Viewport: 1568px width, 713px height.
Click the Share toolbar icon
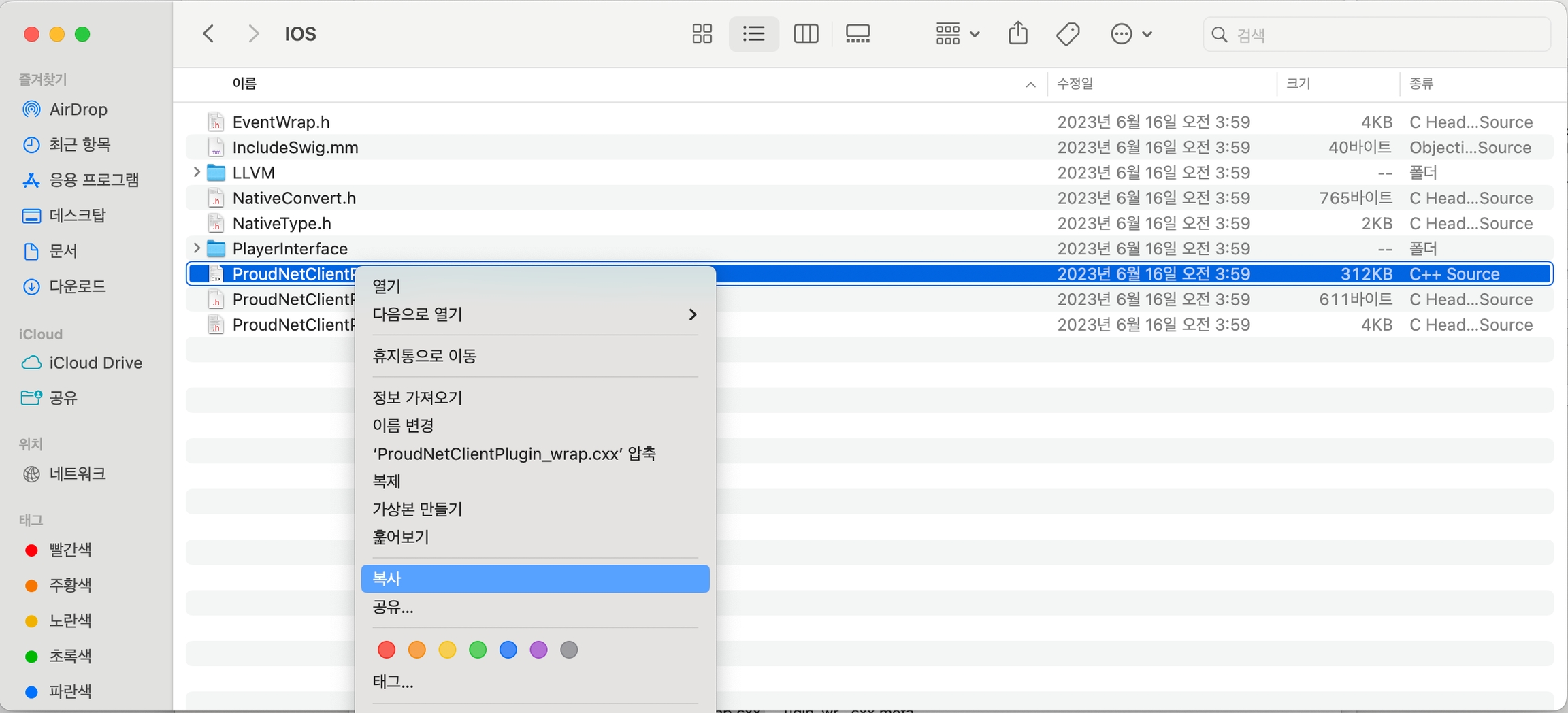click(1017, 33)
